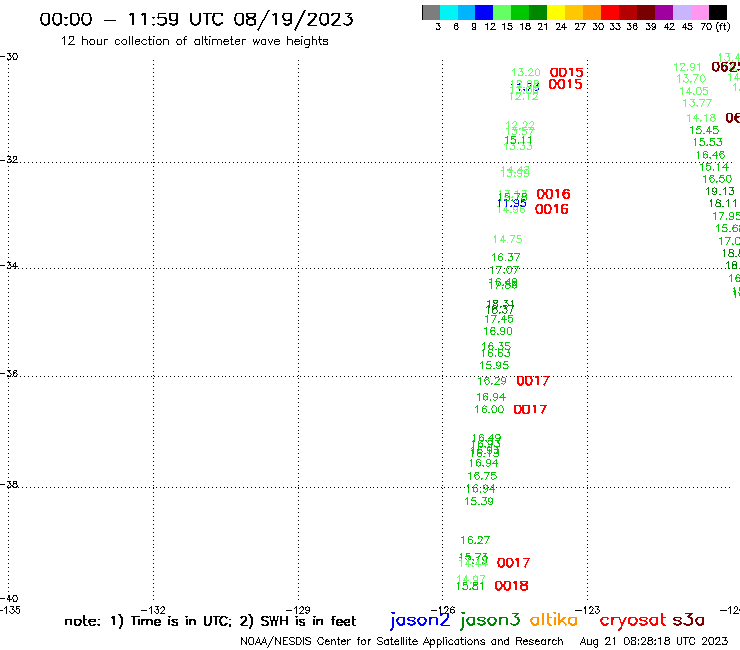This screenshot has width=740, height=650.
Task: Click the wave height value 16.75
Action: click(482, 476)
